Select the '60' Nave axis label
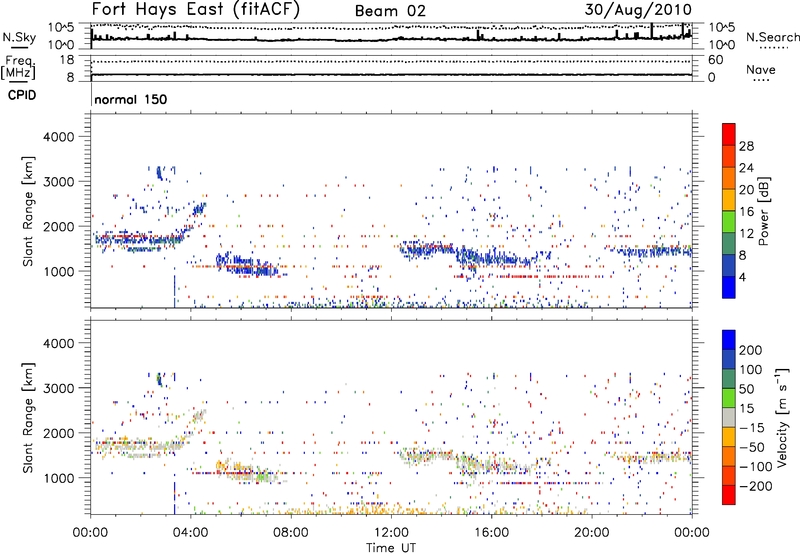 [716, 60]
